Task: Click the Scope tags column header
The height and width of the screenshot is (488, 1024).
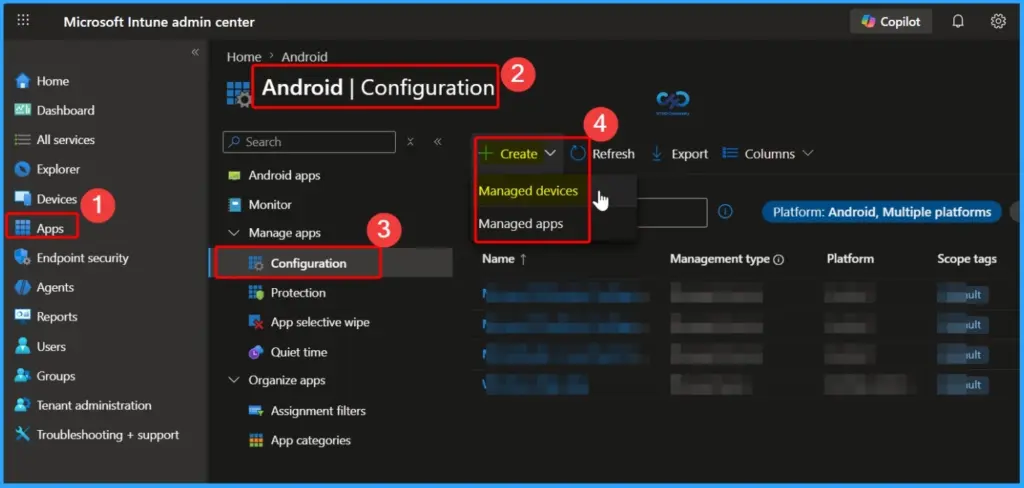Action: (967, 259)
